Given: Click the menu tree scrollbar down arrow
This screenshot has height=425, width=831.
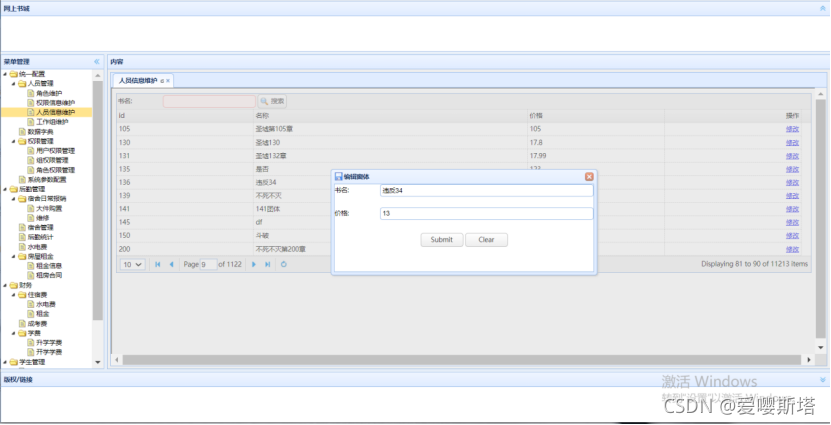Looking at the screenshot, I should [x=98, y=362].
